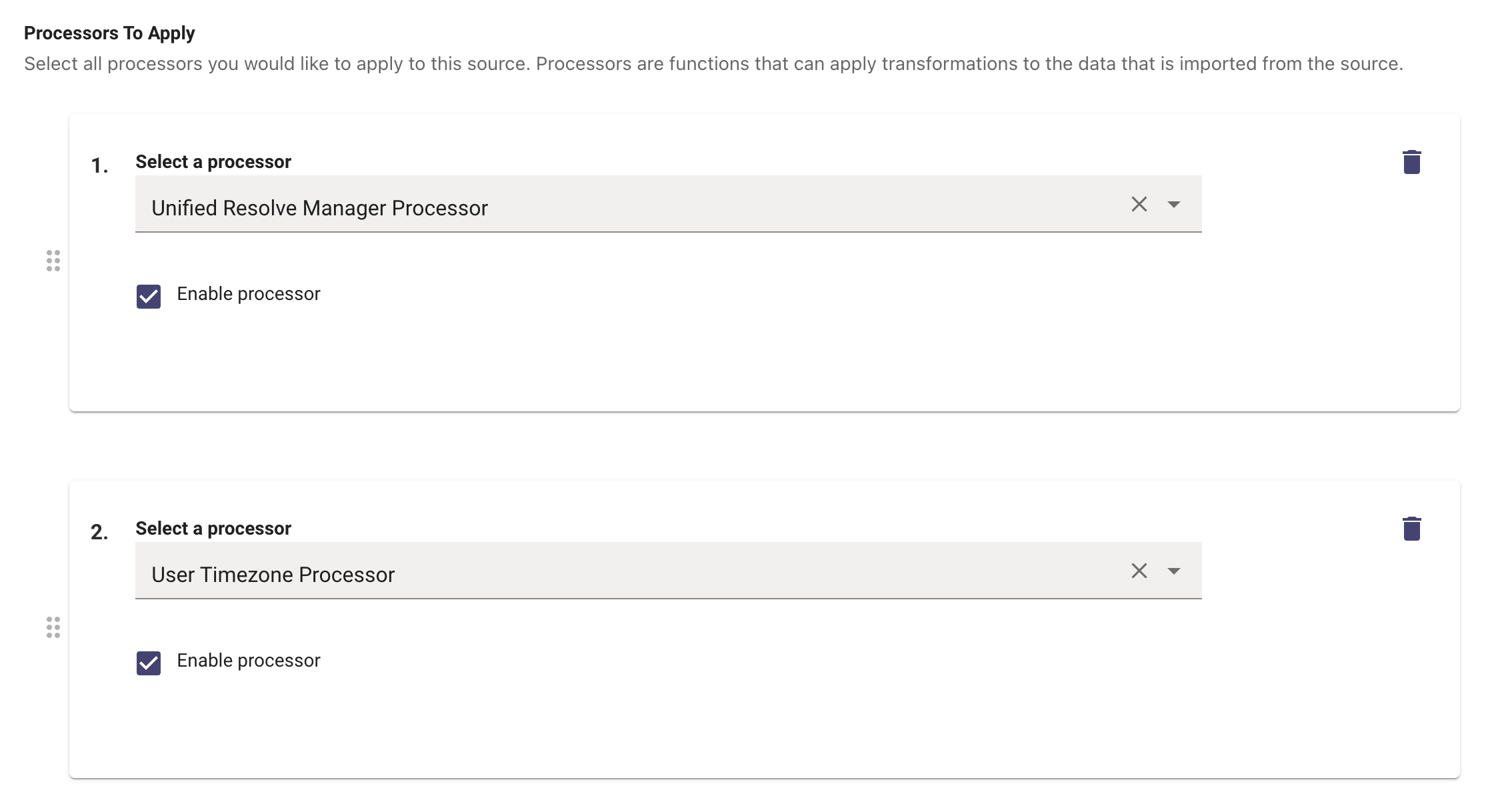Click the Enable processor label in card 2

pyautogui.click(x=248, y=661)
